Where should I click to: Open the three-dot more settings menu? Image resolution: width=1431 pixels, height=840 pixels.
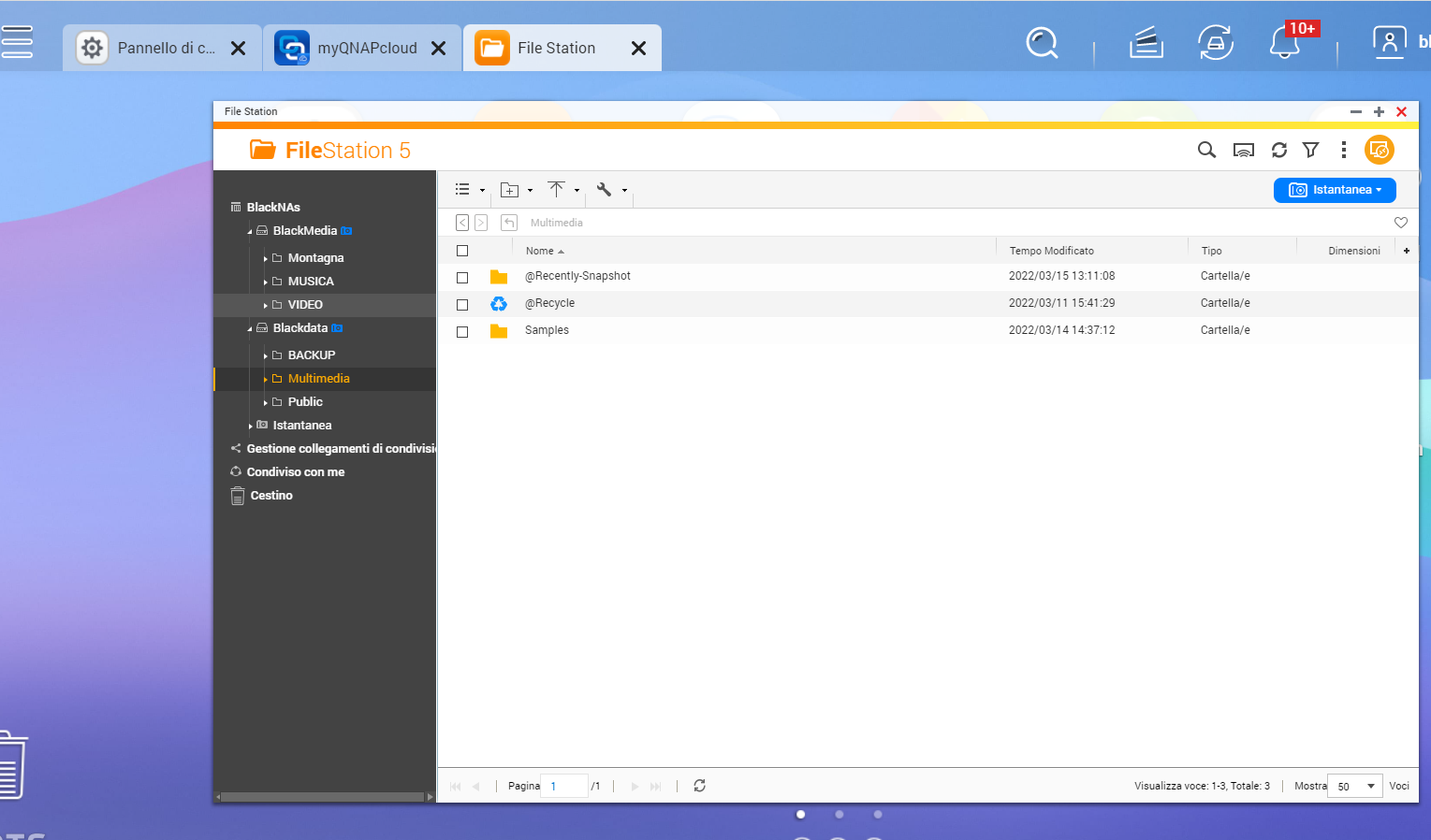[x=1343, y=150]
